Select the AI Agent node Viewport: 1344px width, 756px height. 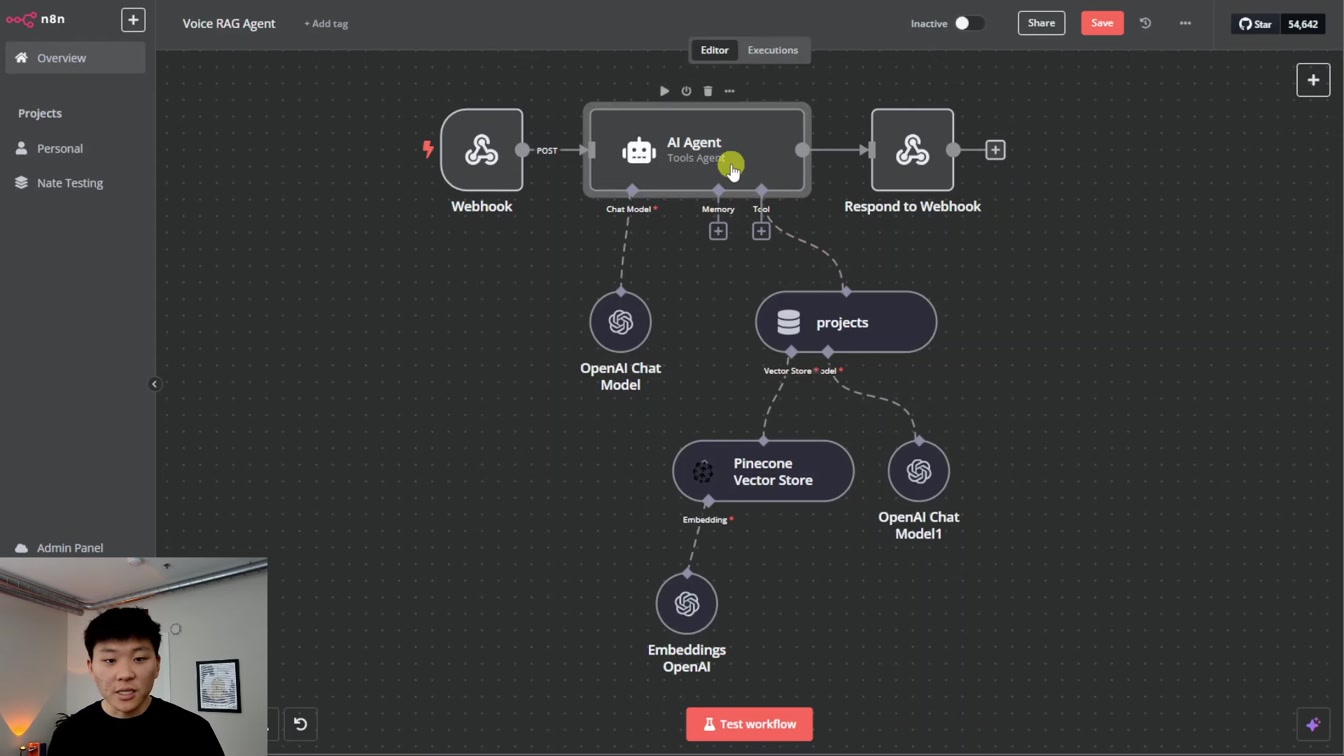[x=697, y=150]
